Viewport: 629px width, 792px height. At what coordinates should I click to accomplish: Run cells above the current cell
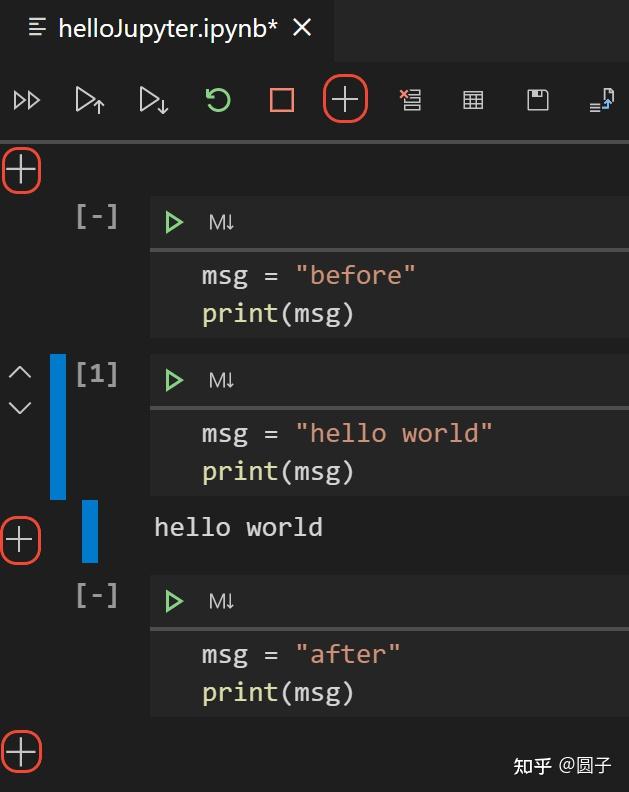coord(90,100)
